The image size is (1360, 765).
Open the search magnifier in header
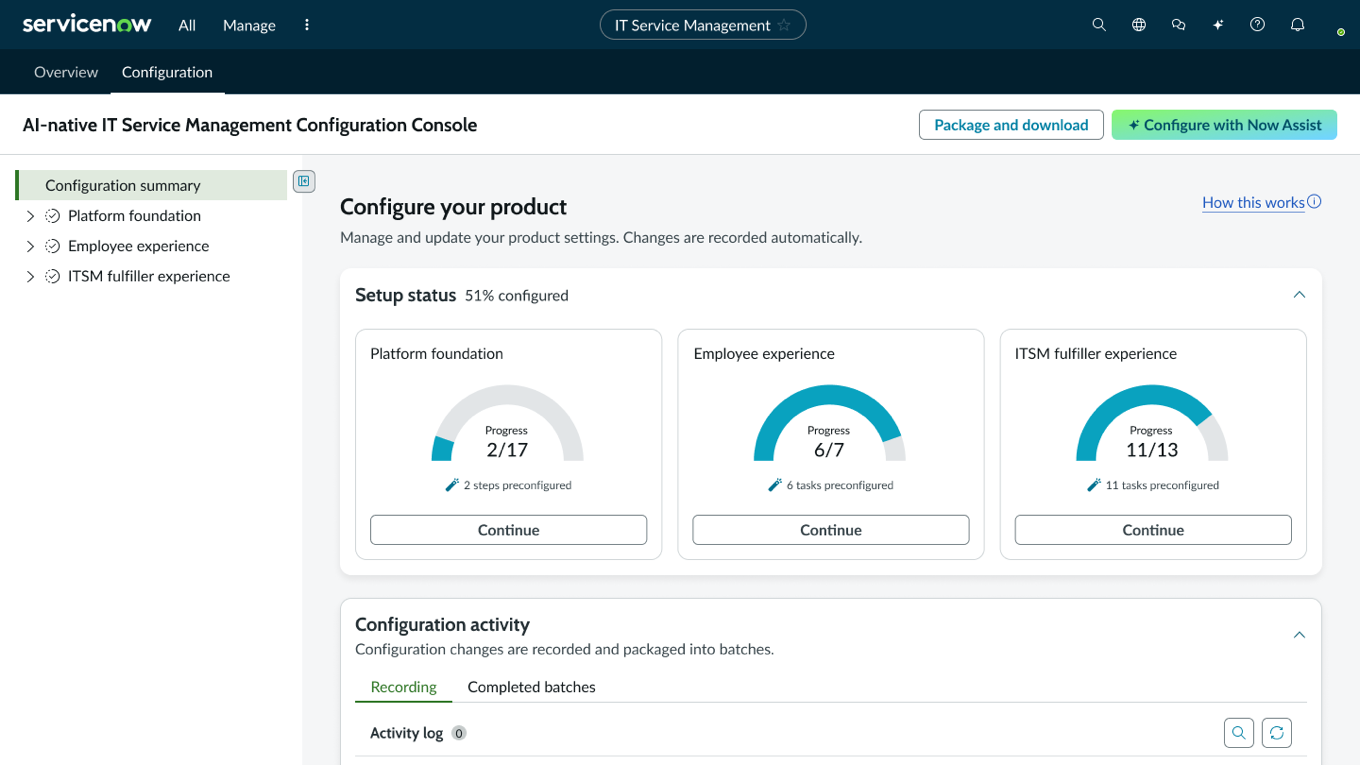[x=1099, y=25]
